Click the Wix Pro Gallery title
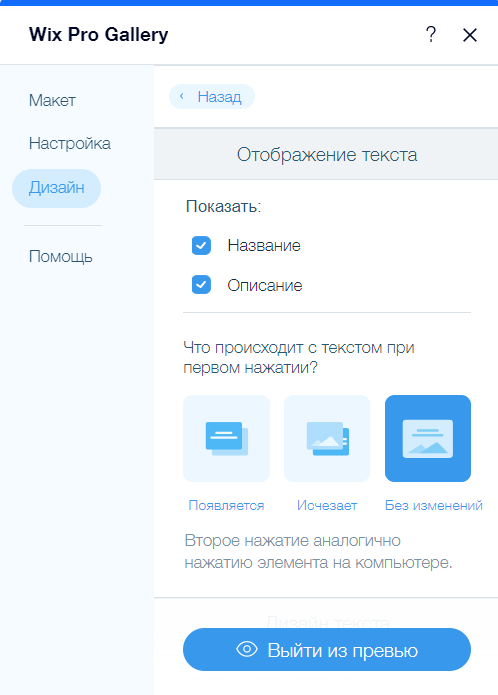 [x=99, y=35]
